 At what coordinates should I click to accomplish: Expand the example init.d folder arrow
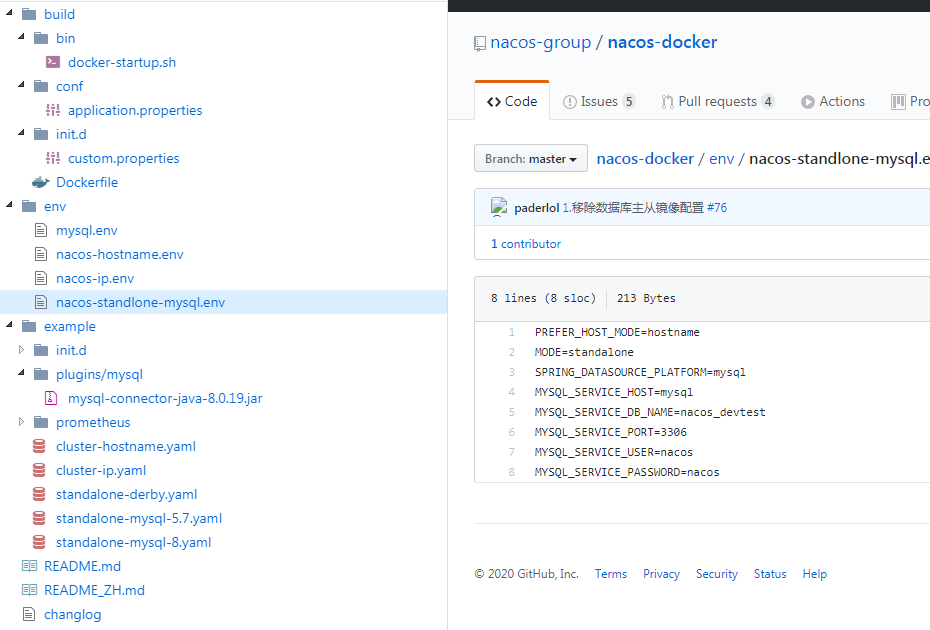(x=21, y=349)
